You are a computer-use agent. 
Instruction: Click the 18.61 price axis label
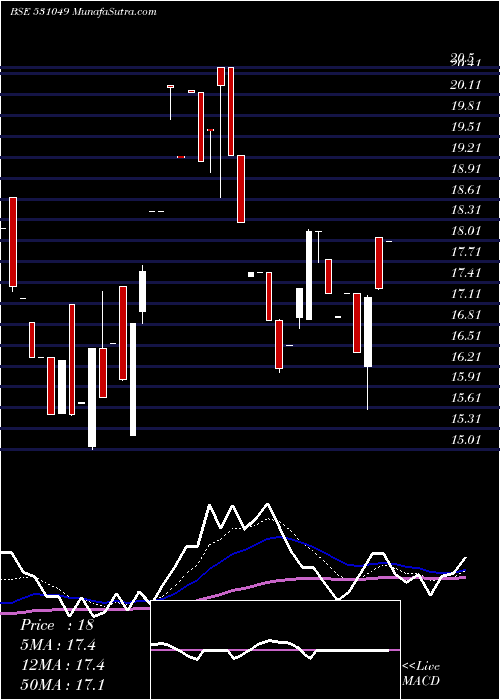(466, 190)
